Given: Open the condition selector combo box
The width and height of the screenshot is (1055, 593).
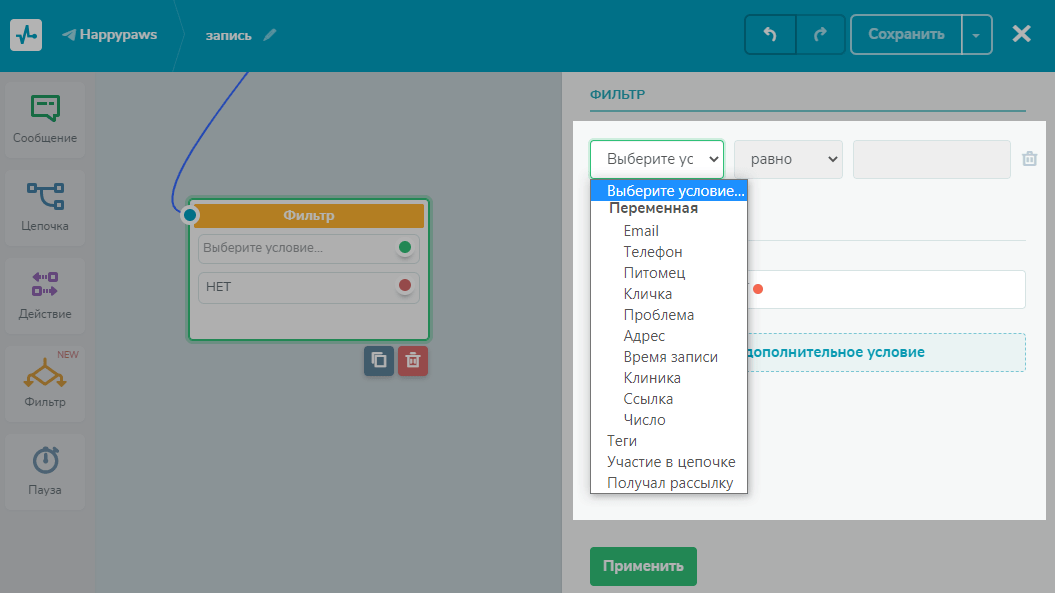Looking at the screenshot, I should click(x=657, y=159).
